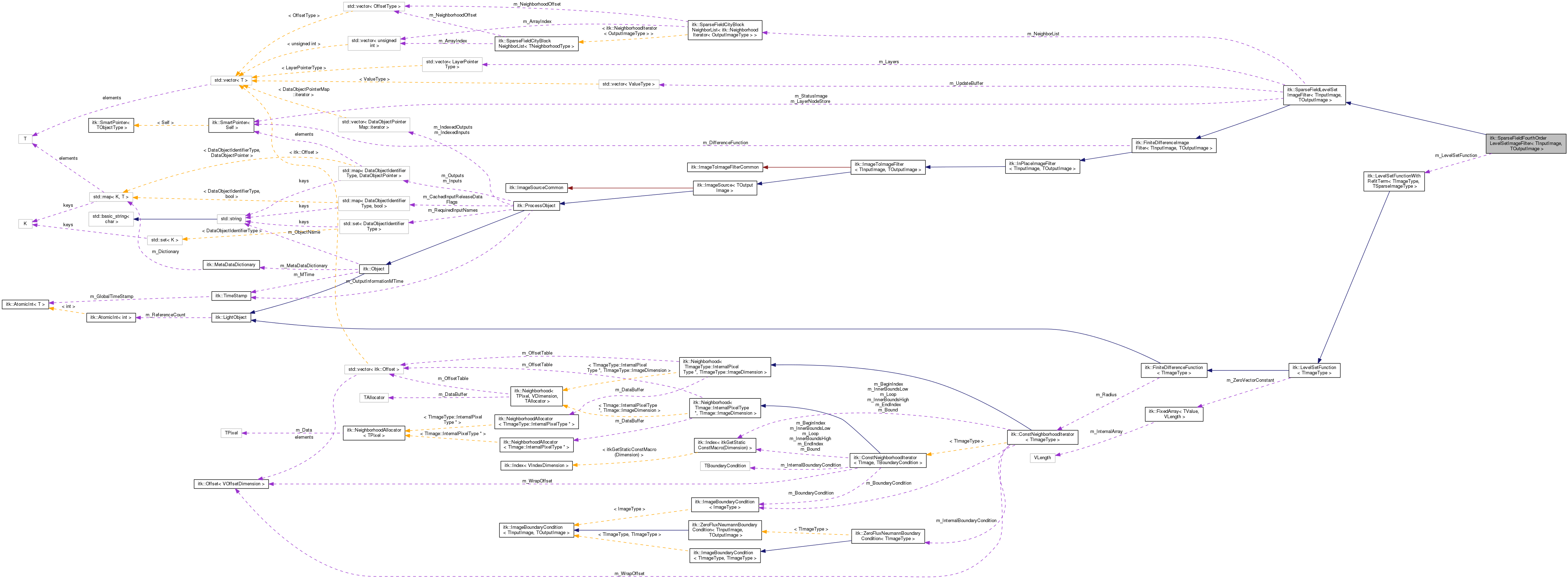Image resolution: width=1568 pixels, height=579 pixels.
Task: Open the itk::Index< itkGetStaticConstMacro(Dimension) > node
Action: click(x=724, y=445)
